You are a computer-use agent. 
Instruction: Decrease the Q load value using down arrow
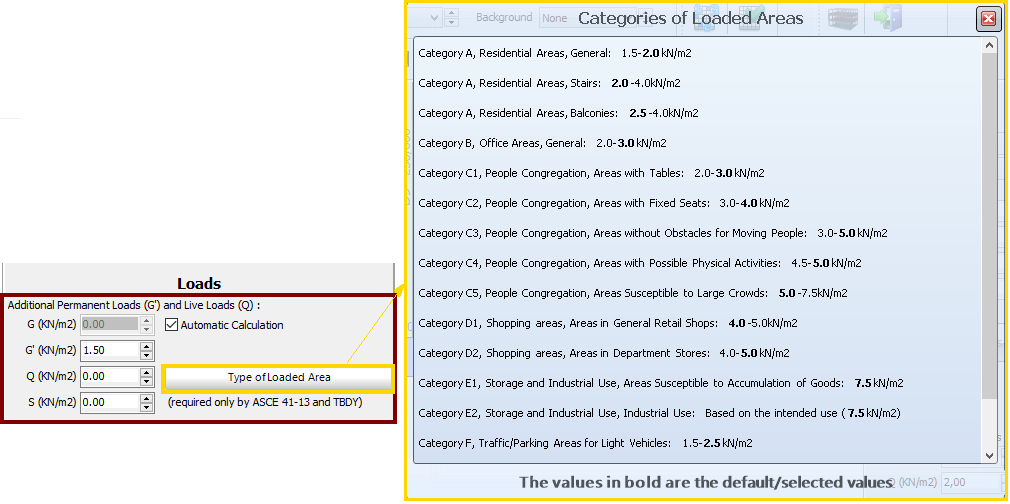(147, 382)
